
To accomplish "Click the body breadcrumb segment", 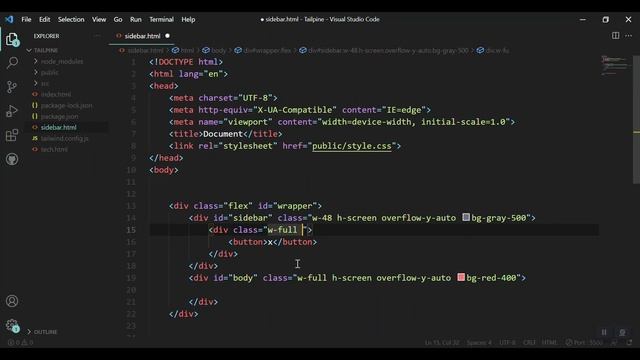I will click(x=218, y=51).
